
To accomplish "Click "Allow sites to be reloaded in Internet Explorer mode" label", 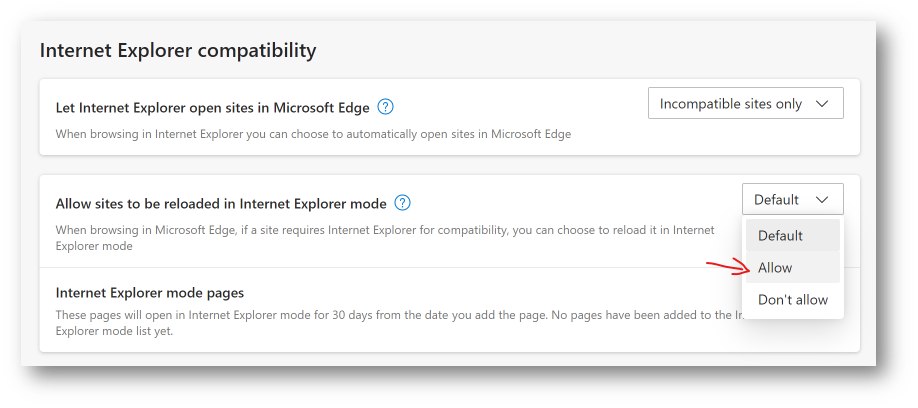I will click(x=220, y=204).
